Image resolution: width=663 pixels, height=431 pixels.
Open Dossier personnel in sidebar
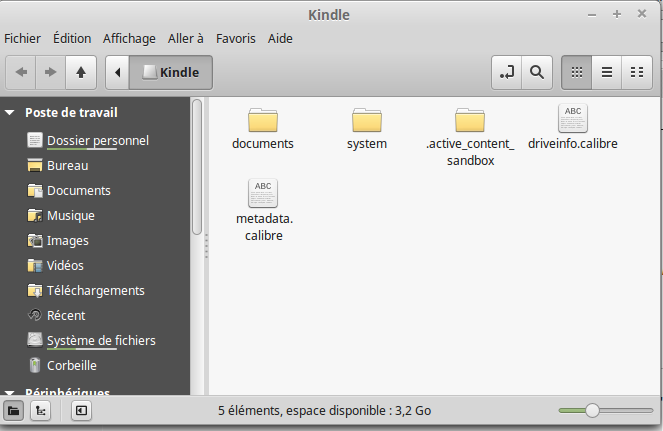[97, 140]
